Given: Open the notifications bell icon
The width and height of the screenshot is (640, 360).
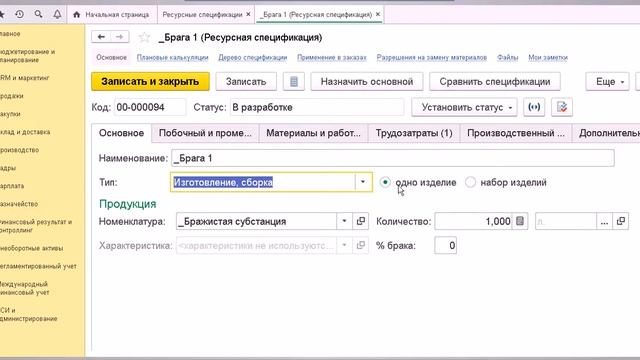Looking at the screenshot, I should 57,14.
